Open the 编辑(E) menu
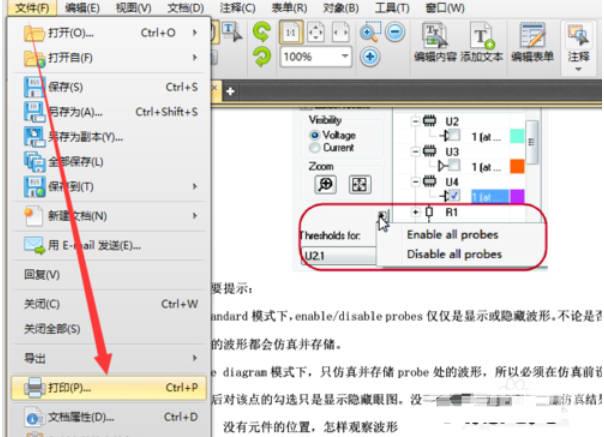 [x=82, y=8]
